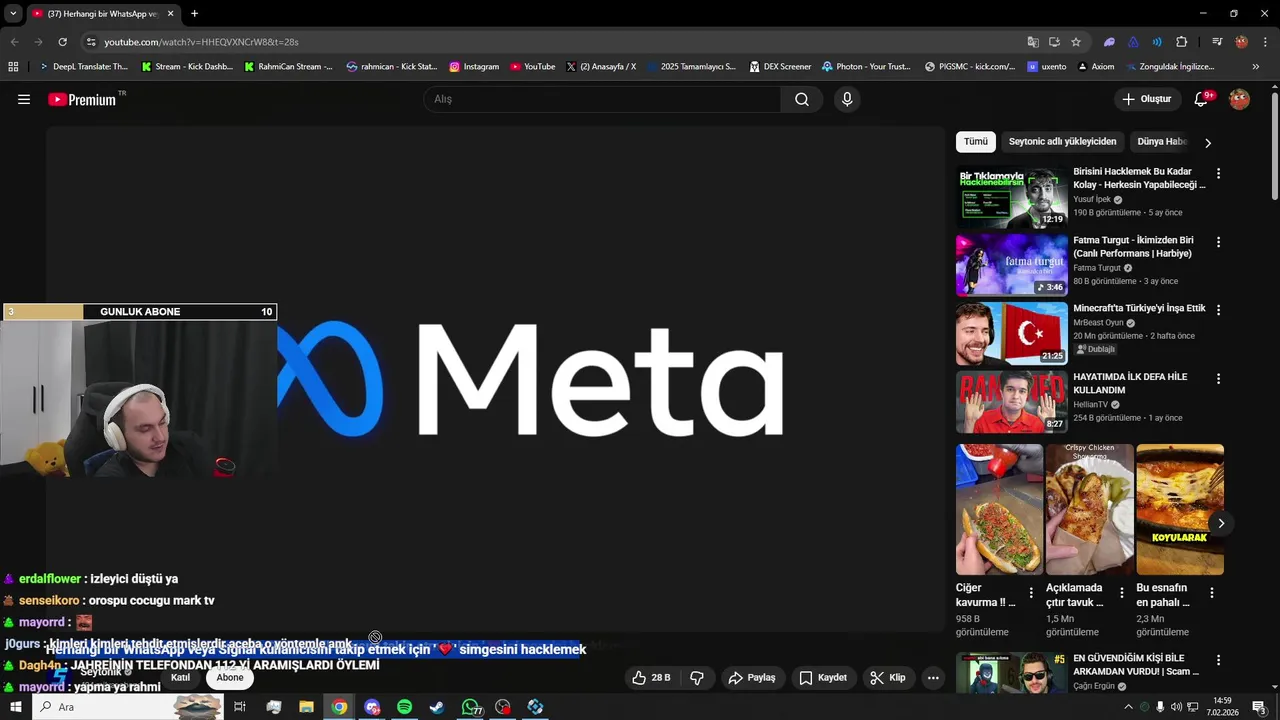Close the YouTube browser tab
The height and width of the screenshot is (720, 1280).
[170, 14]
